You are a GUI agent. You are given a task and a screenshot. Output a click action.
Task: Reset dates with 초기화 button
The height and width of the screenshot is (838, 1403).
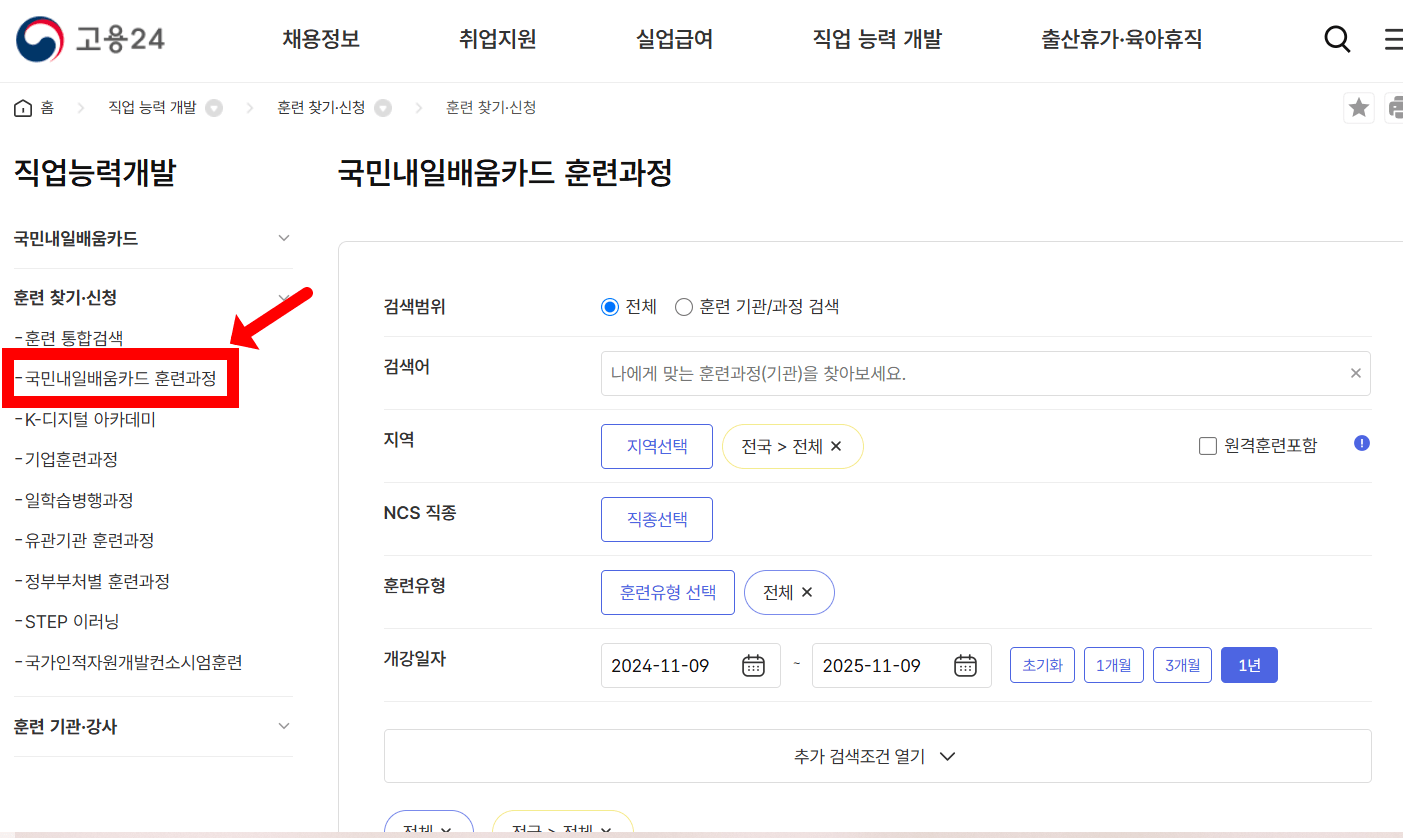1042,665
